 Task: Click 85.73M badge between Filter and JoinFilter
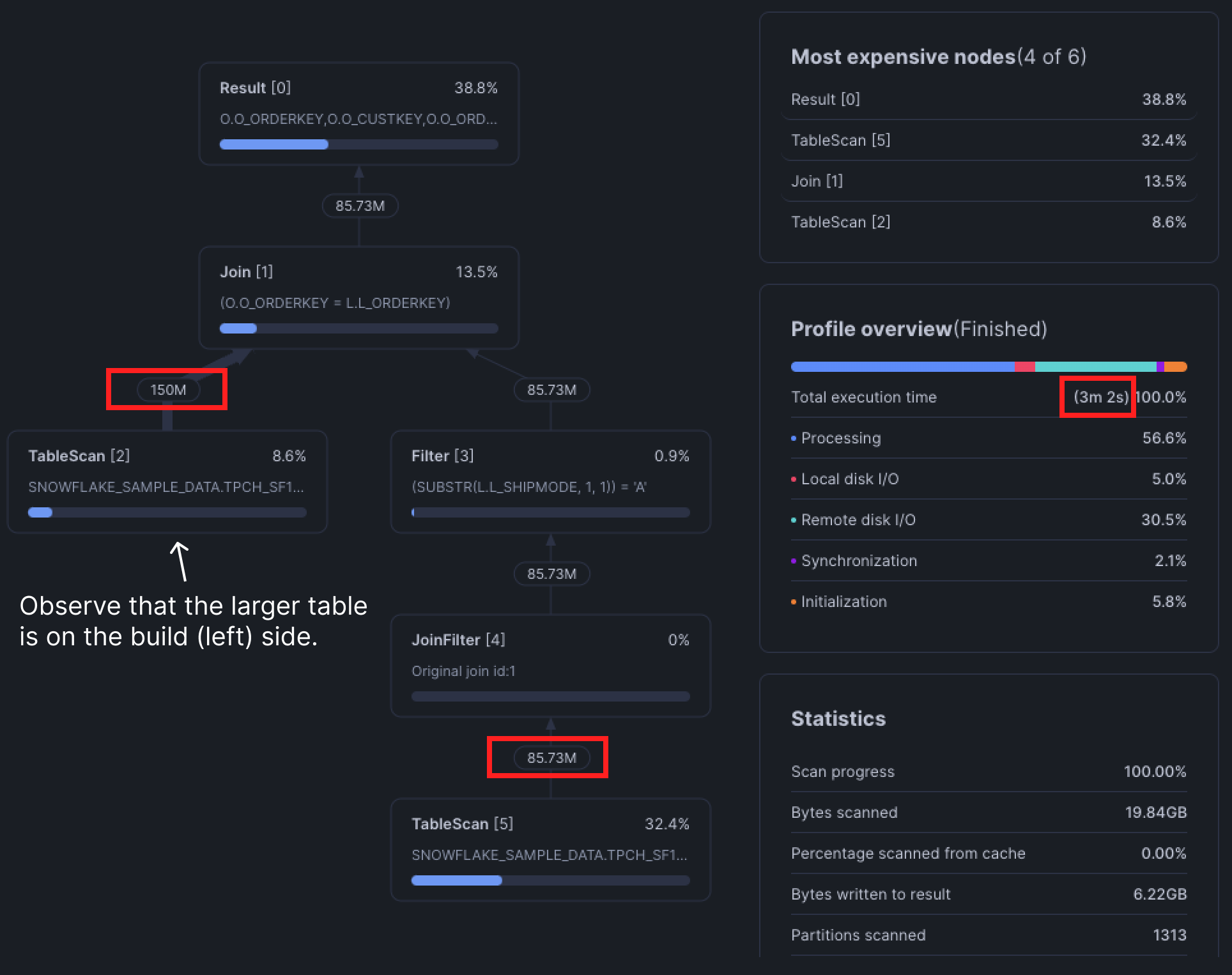[x=551, y=574]
